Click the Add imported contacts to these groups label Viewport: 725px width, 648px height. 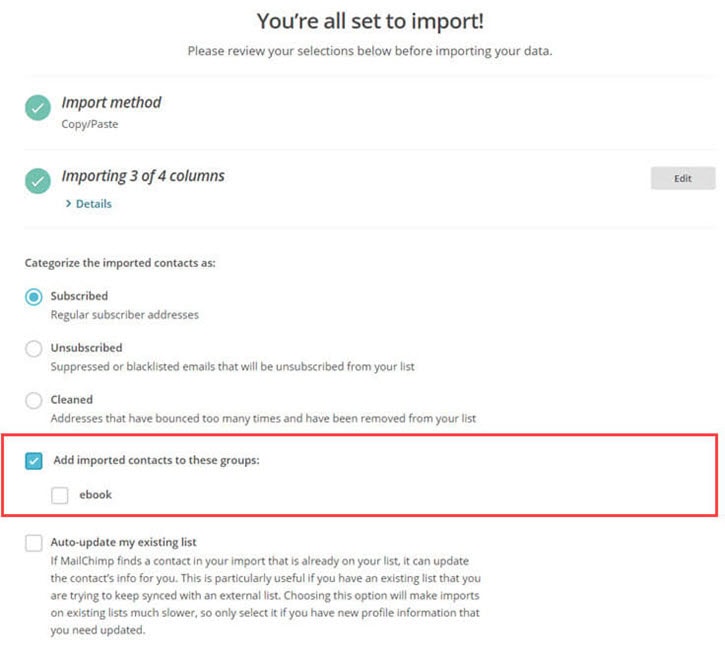[x=155, y=461]
